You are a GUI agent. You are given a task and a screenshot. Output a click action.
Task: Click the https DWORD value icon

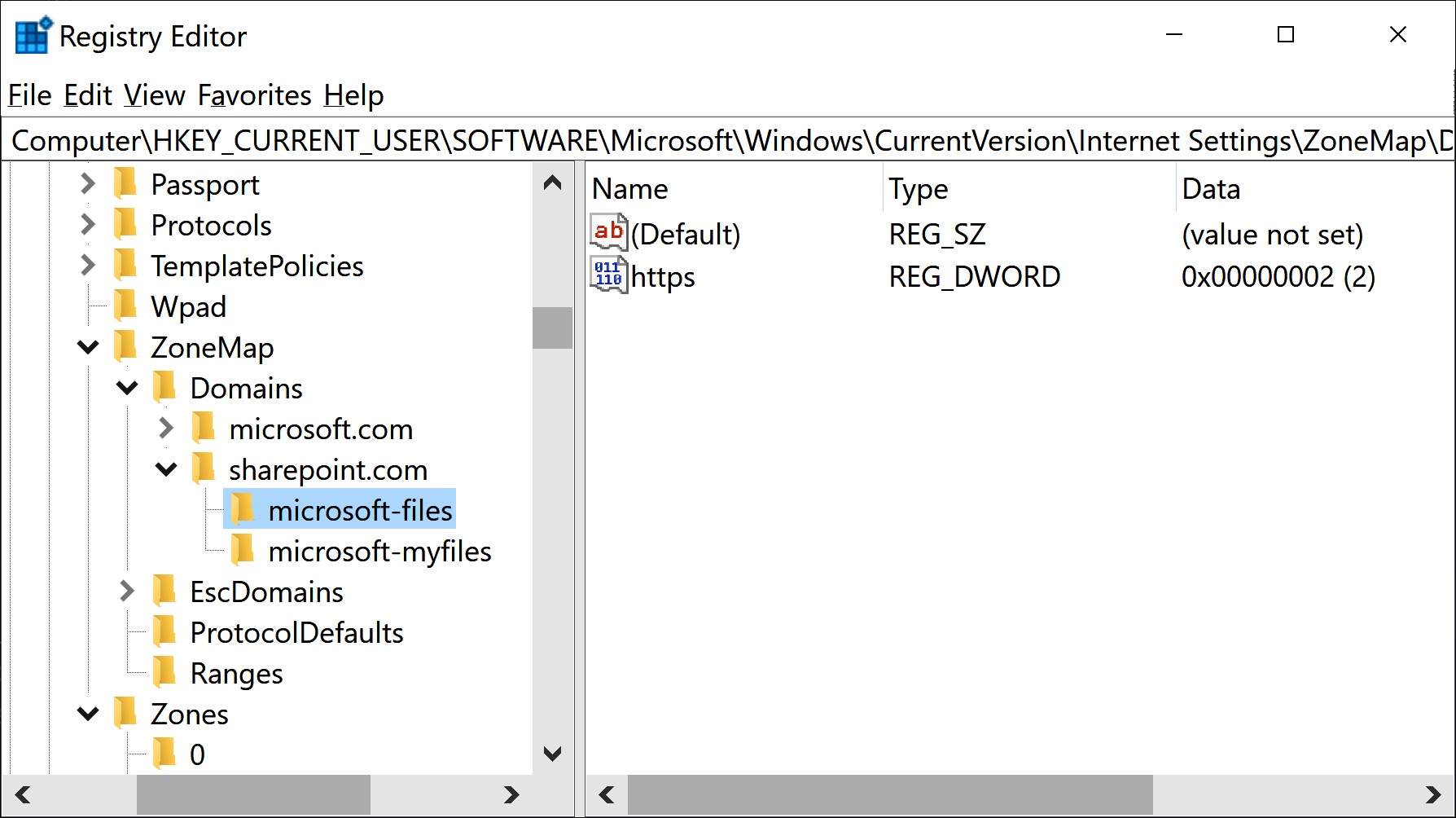(x=608, y=275)
